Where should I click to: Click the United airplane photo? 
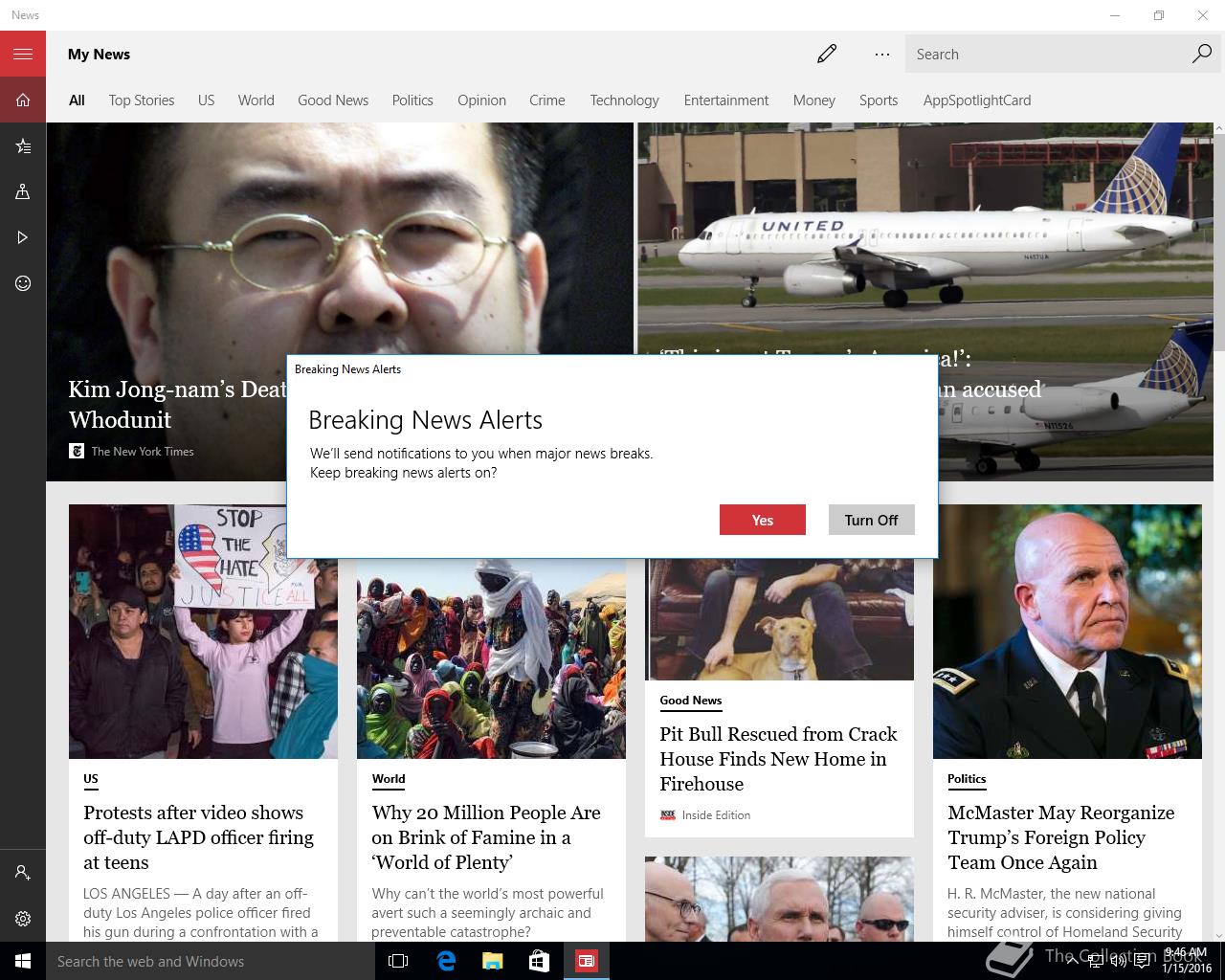point(924,237)
